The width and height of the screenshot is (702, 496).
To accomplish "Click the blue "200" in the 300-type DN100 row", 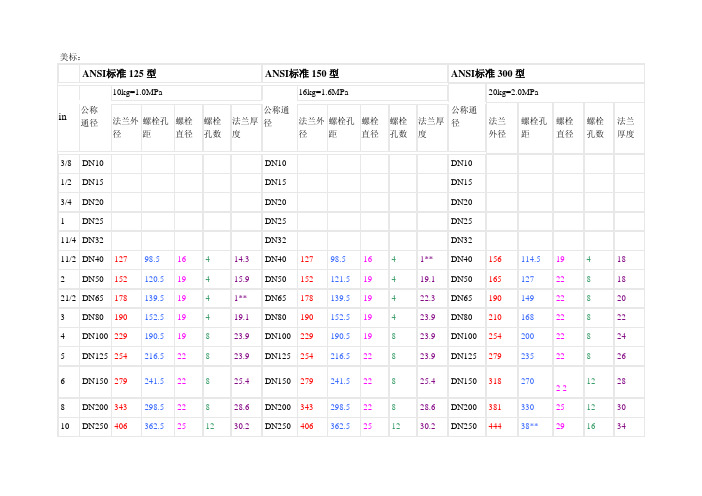I will [x=527, y=336].
